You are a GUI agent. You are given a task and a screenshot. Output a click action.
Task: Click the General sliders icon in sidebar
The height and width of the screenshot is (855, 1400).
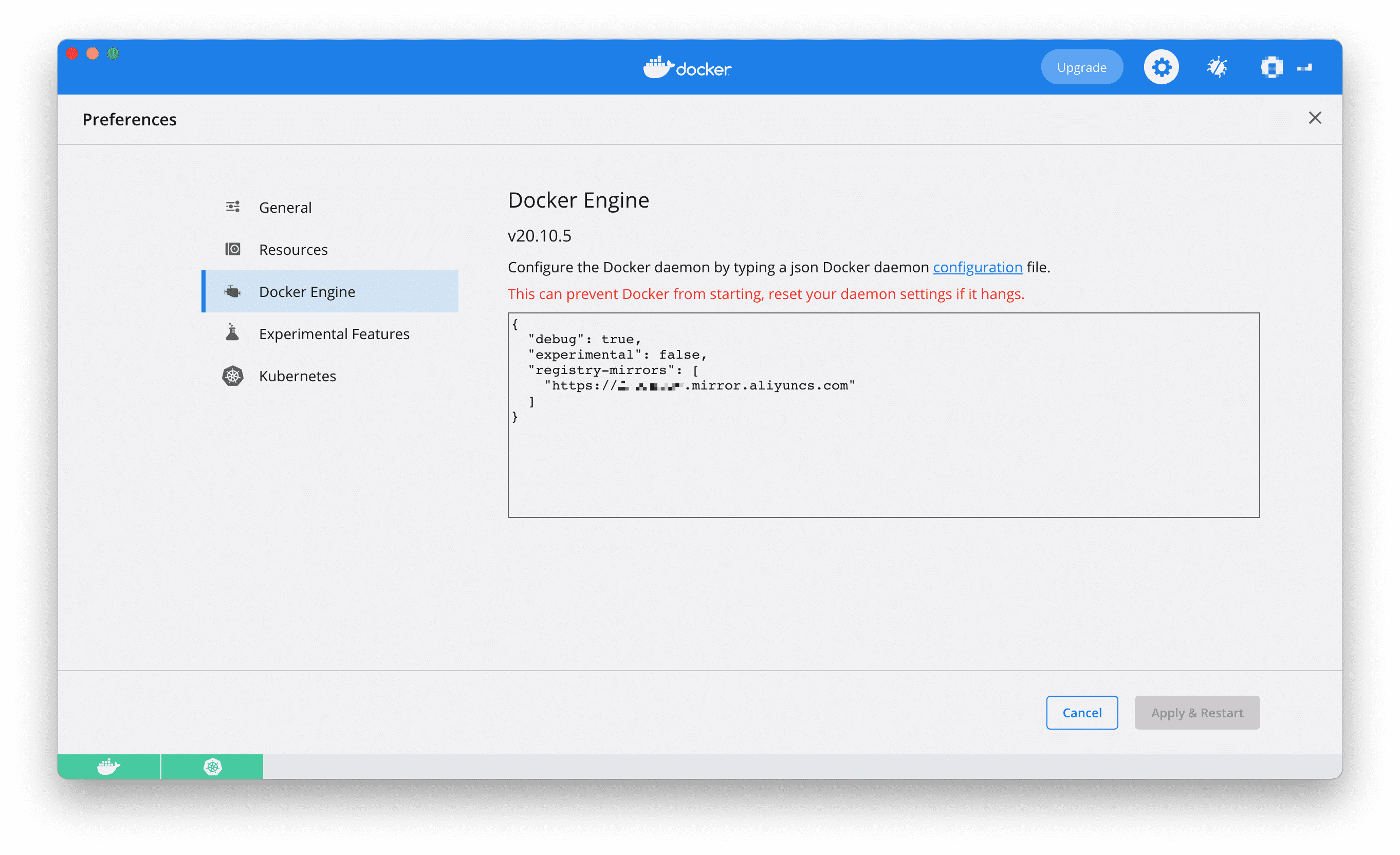[x=232, y=207]
